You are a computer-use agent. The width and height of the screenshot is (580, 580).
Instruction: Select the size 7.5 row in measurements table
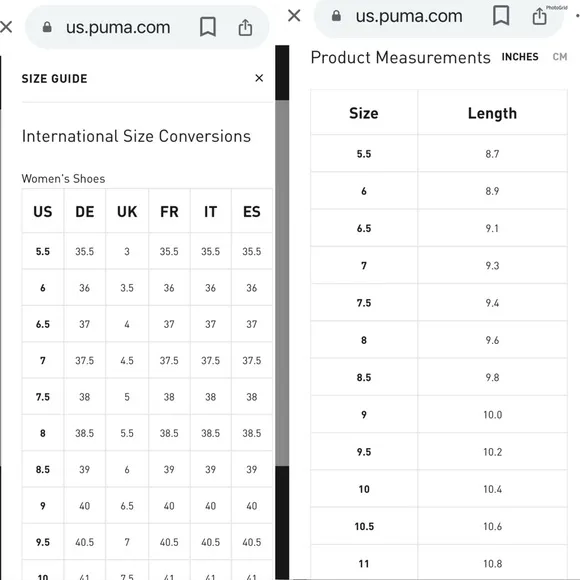tap(439, 303)
